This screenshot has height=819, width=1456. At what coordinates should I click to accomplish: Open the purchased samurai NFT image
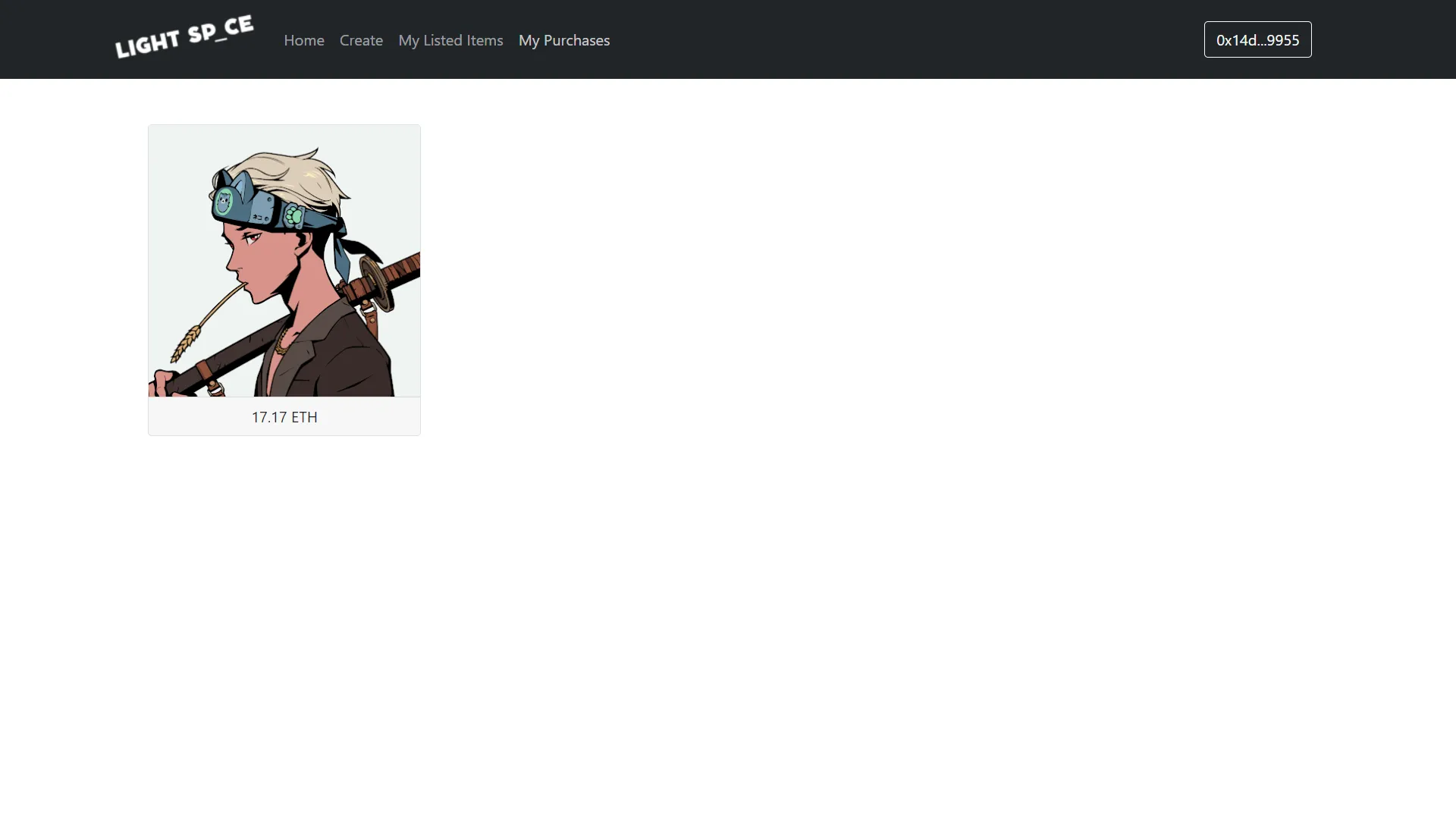(284, 261)
